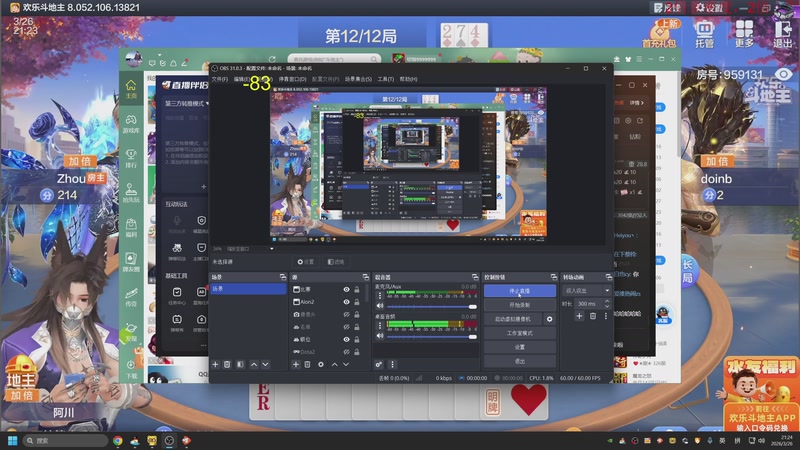Click the source filters toolbar button

[x=336, y=262]
